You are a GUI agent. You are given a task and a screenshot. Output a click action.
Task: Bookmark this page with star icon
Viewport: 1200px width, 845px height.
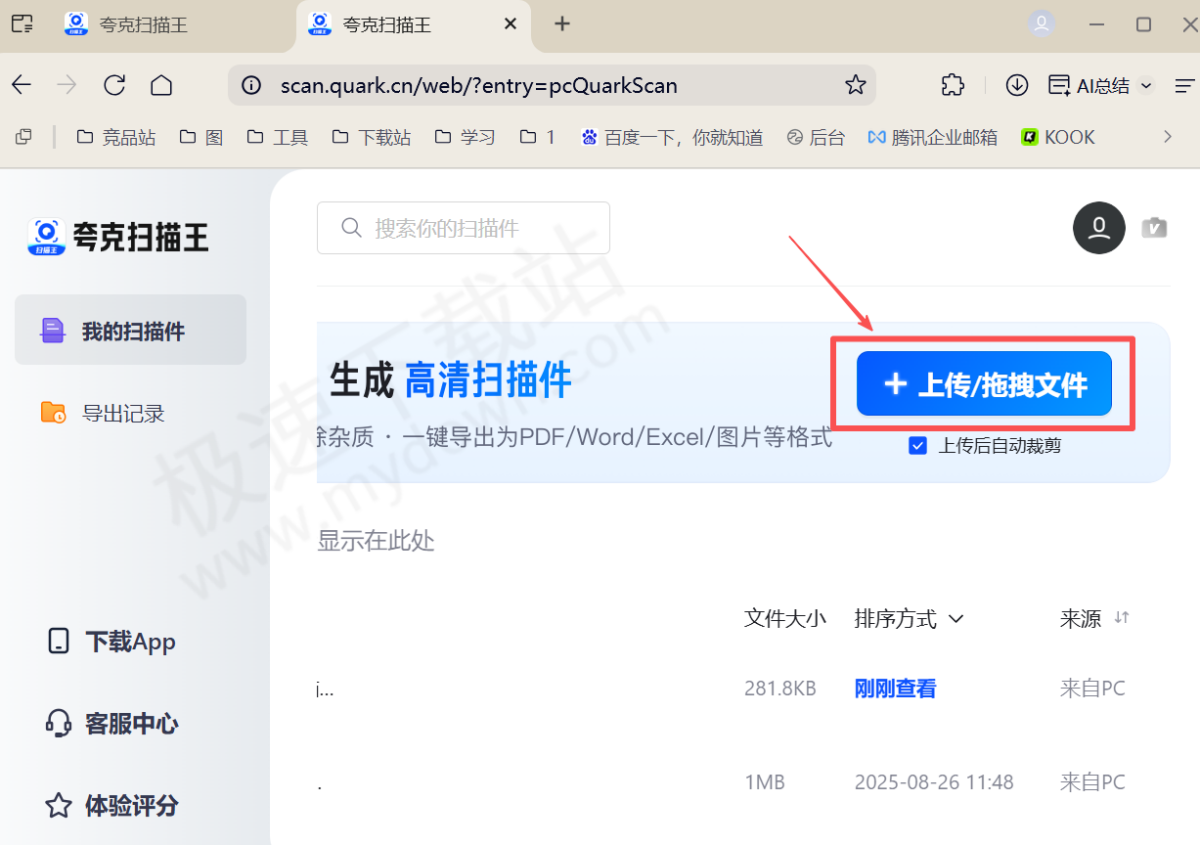(855, 85)
